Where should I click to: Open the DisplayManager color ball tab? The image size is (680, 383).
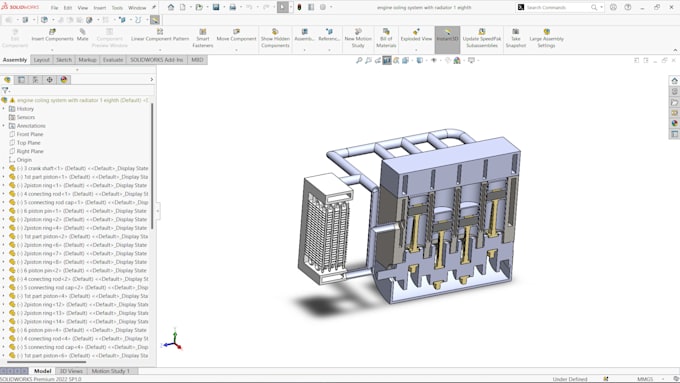[64, 80]
